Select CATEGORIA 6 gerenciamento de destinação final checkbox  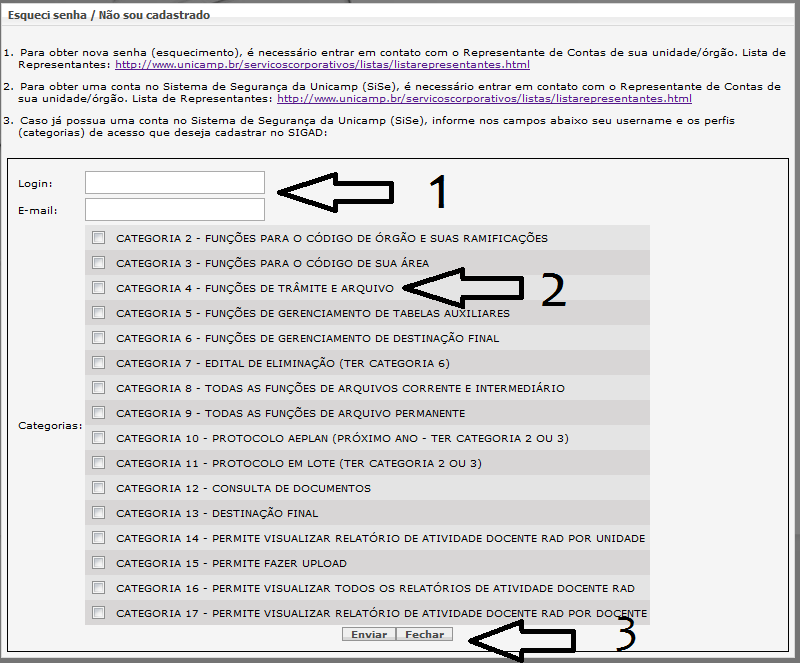coord(98,338)
